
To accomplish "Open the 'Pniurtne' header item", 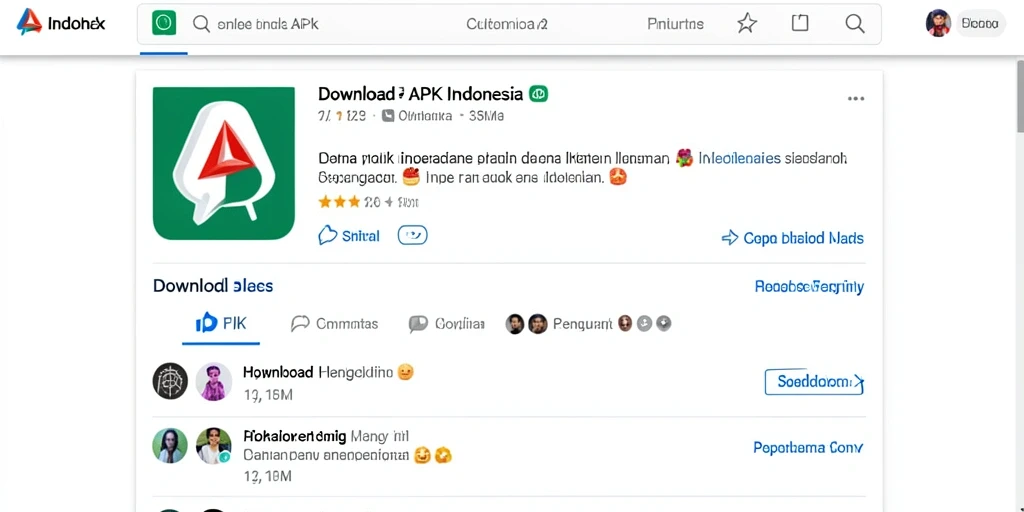I will (x=675, y=24).
